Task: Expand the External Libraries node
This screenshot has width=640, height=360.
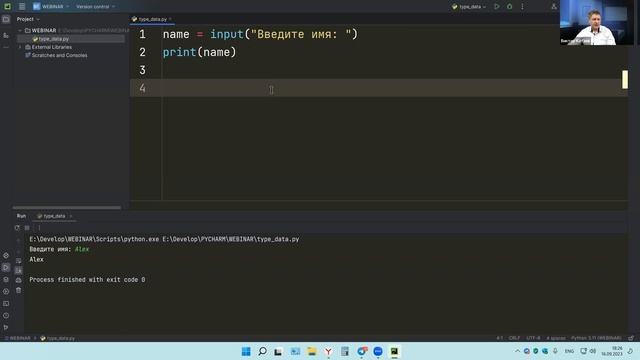Action: pyautogui.click(x=20, y=47)
